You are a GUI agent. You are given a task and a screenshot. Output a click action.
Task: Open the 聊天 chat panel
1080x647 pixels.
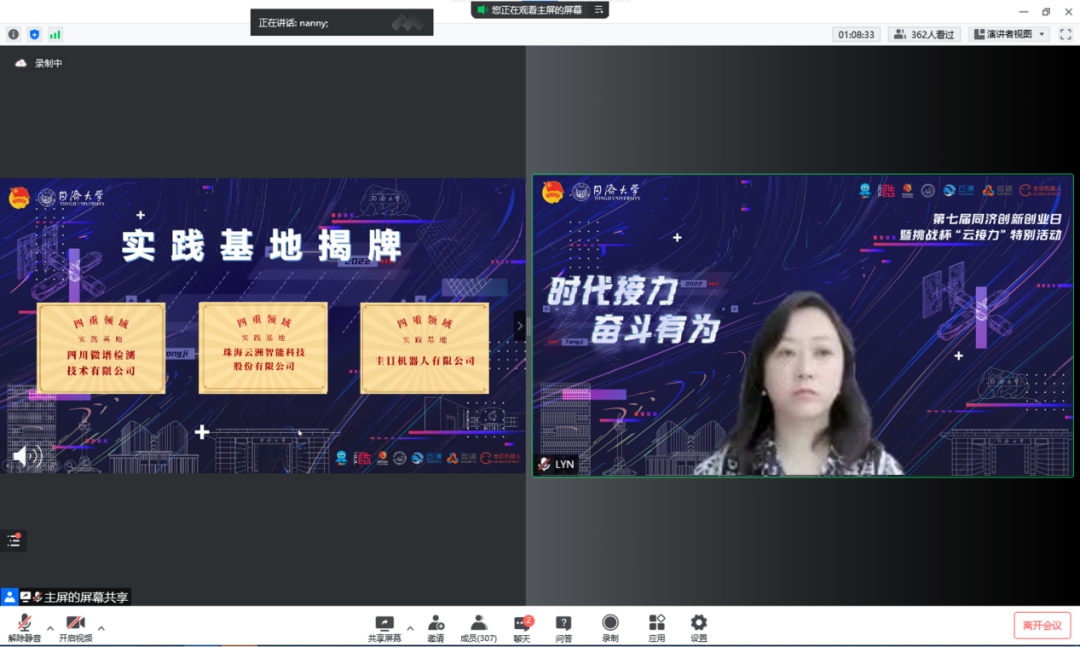(x=521, y=627)
